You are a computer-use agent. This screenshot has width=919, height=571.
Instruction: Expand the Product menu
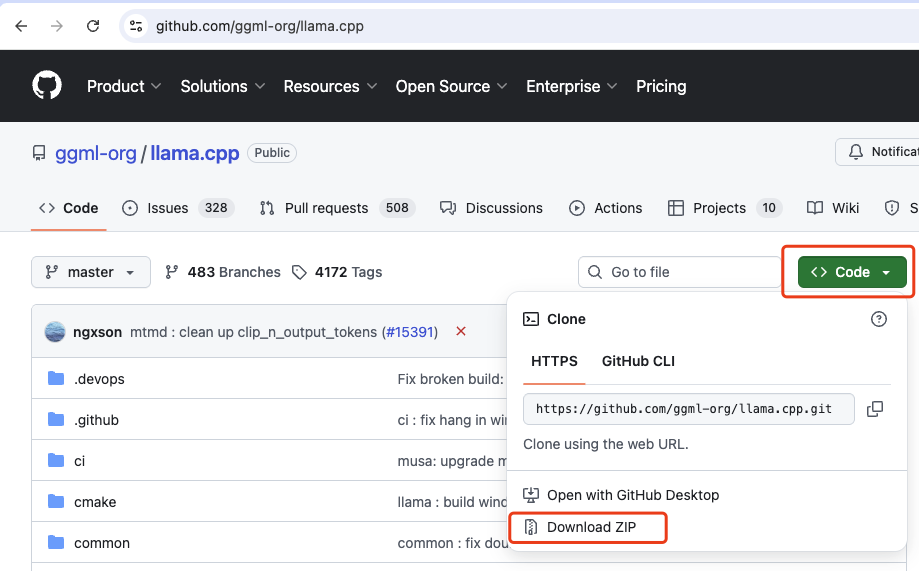(x=124, y=86)
